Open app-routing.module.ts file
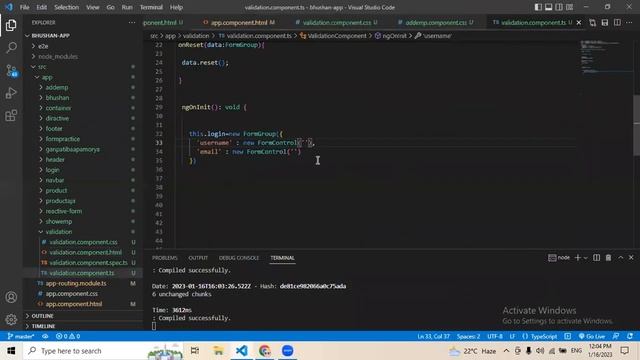The width and height of the screenshot is (640, 360). pos(76,283)
